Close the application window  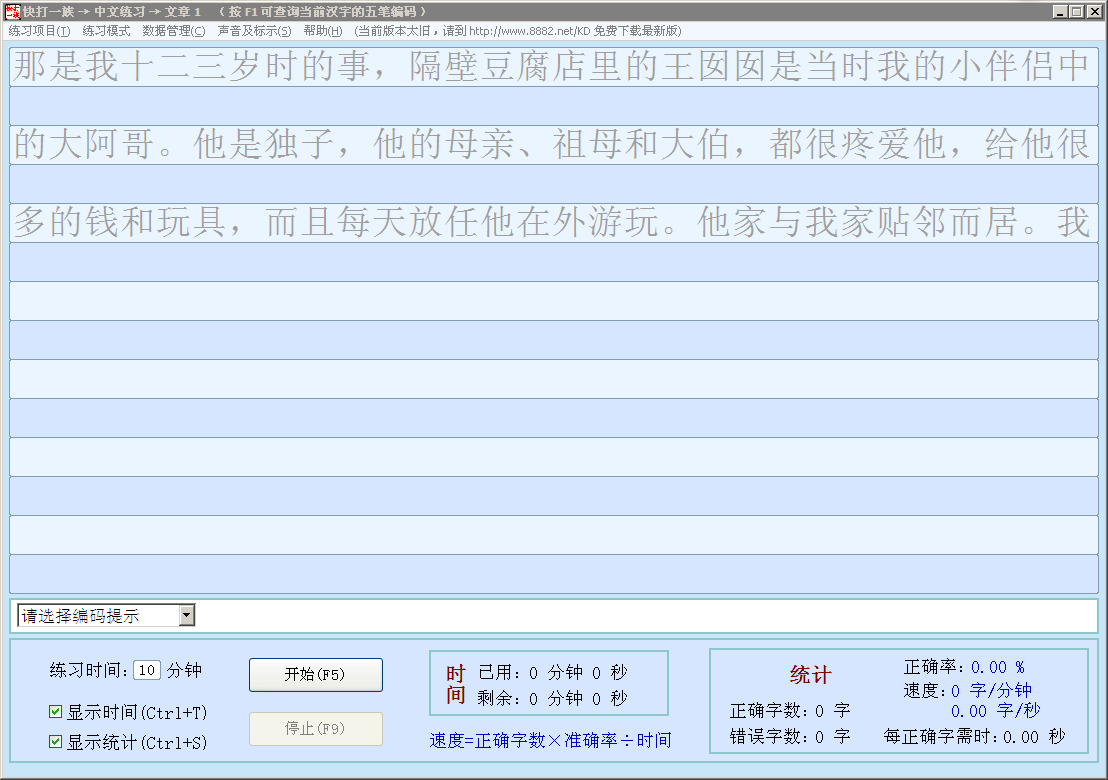tap(1093, 11)
